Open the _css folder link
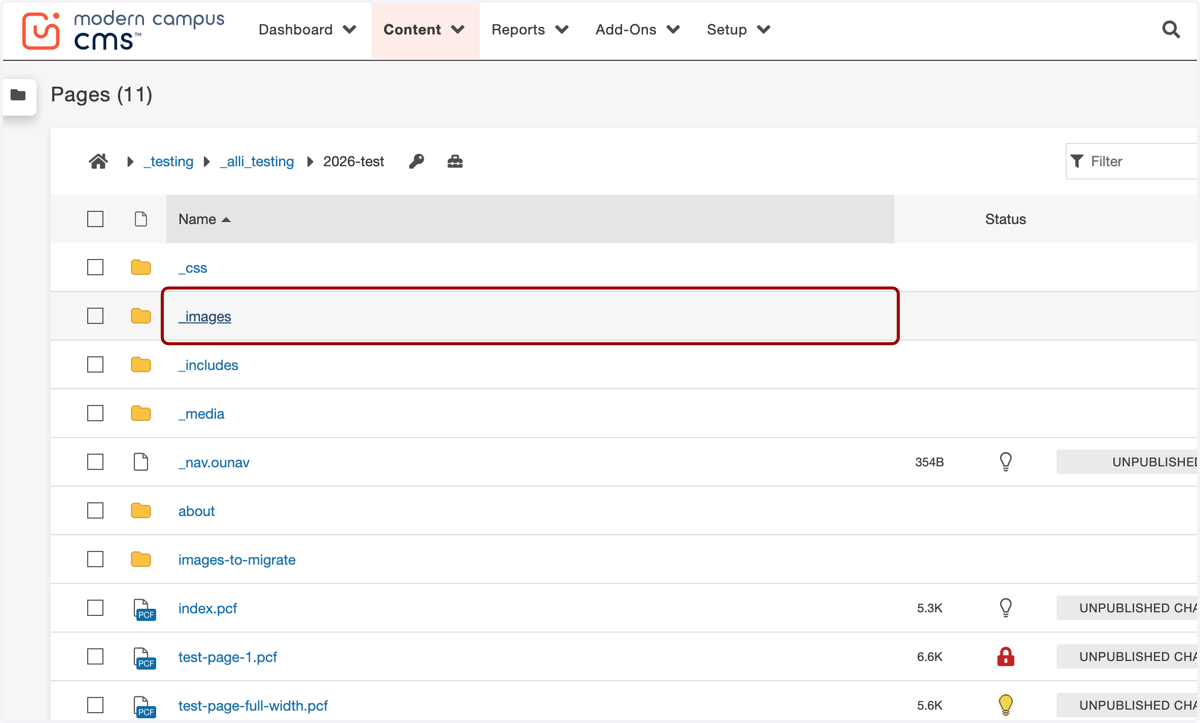The height and width of the screenshot is (723, 1200). [193, 268]
